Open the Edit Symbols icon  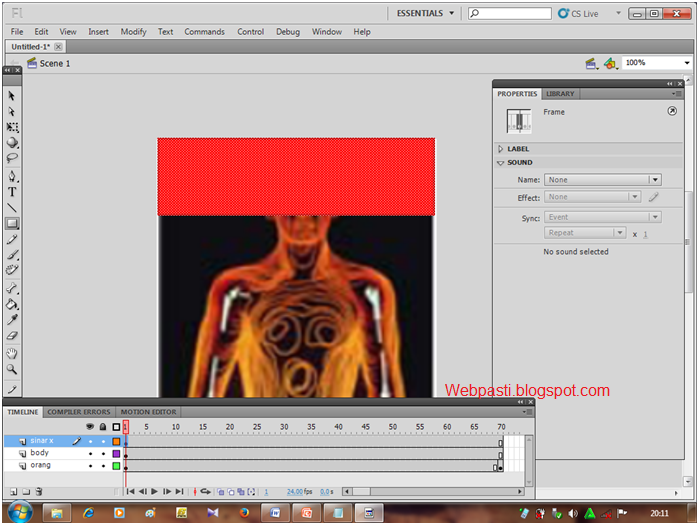click(x=611, y=64)
